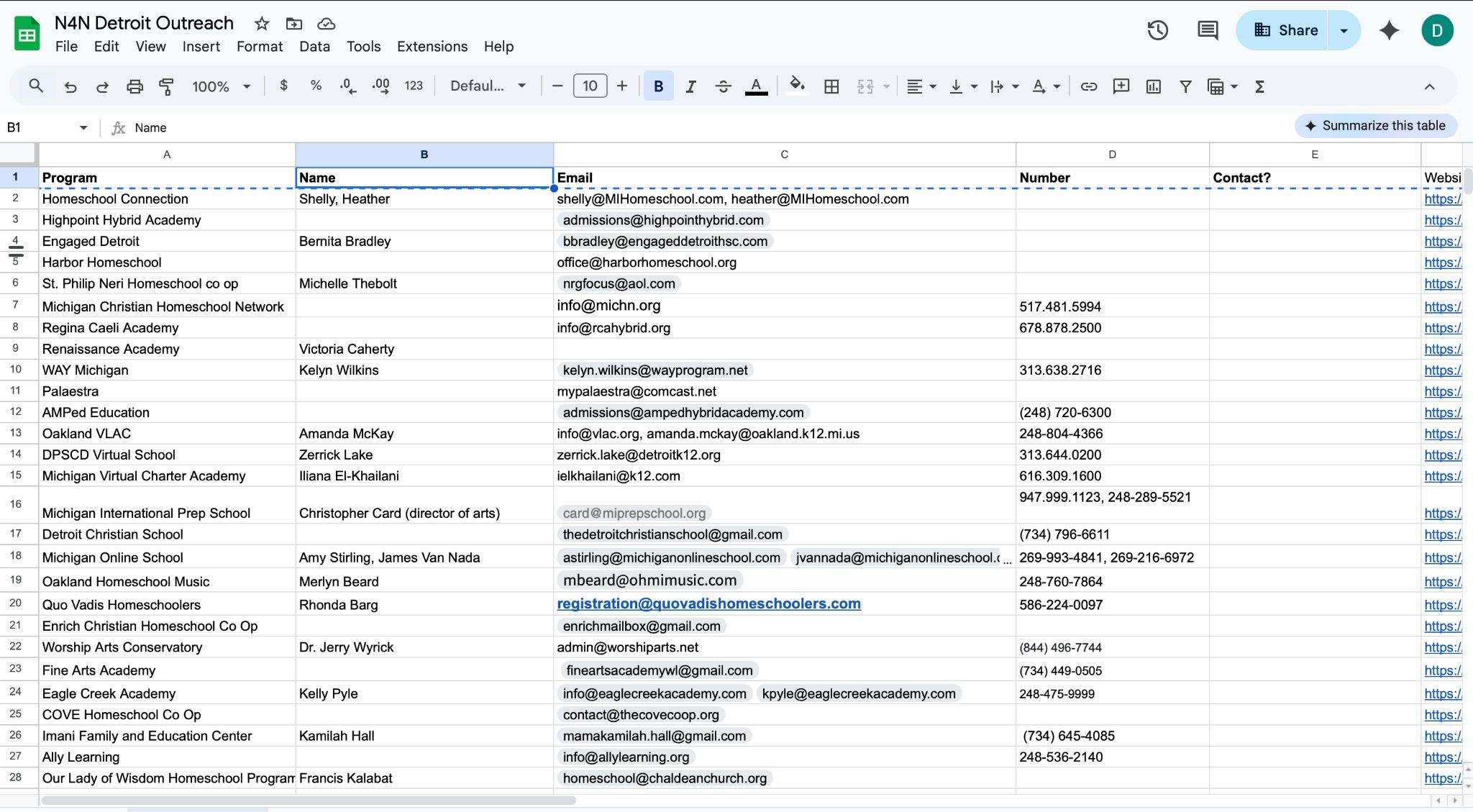
Task: Click the search menus magnifier icon
Action: point(36,86)
